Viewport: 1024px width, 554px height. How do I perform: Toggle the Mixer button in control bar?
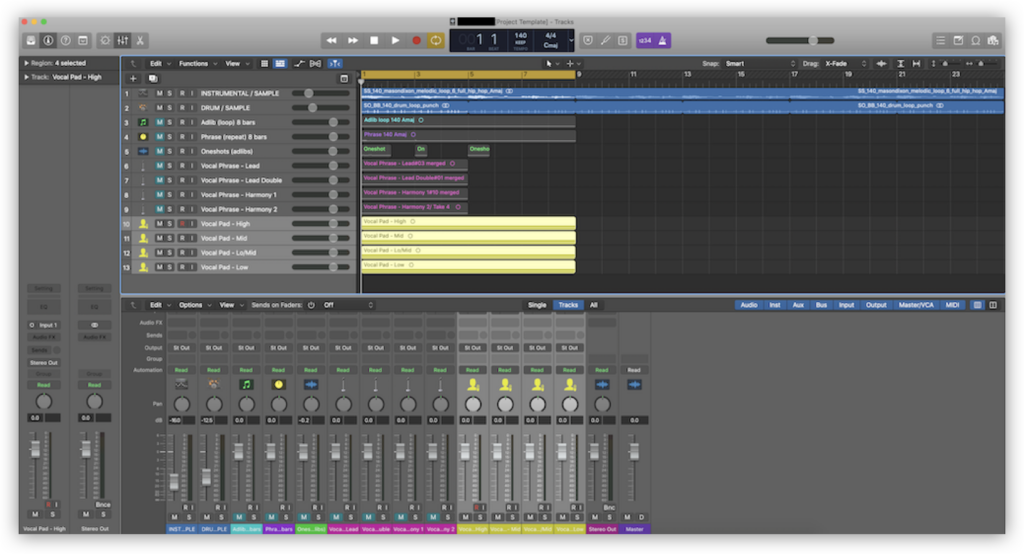[122, 41]
